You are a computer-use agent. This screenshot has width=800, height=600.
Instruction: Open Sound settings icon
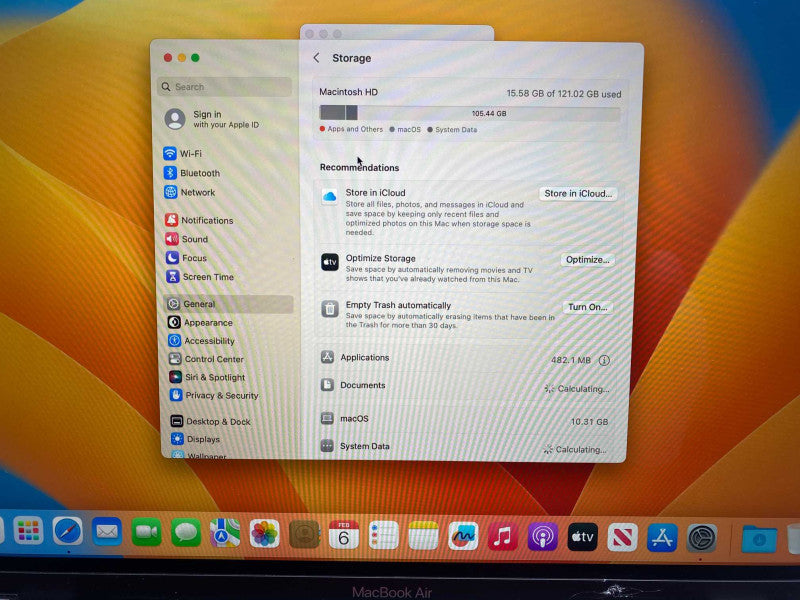[172, 239]
